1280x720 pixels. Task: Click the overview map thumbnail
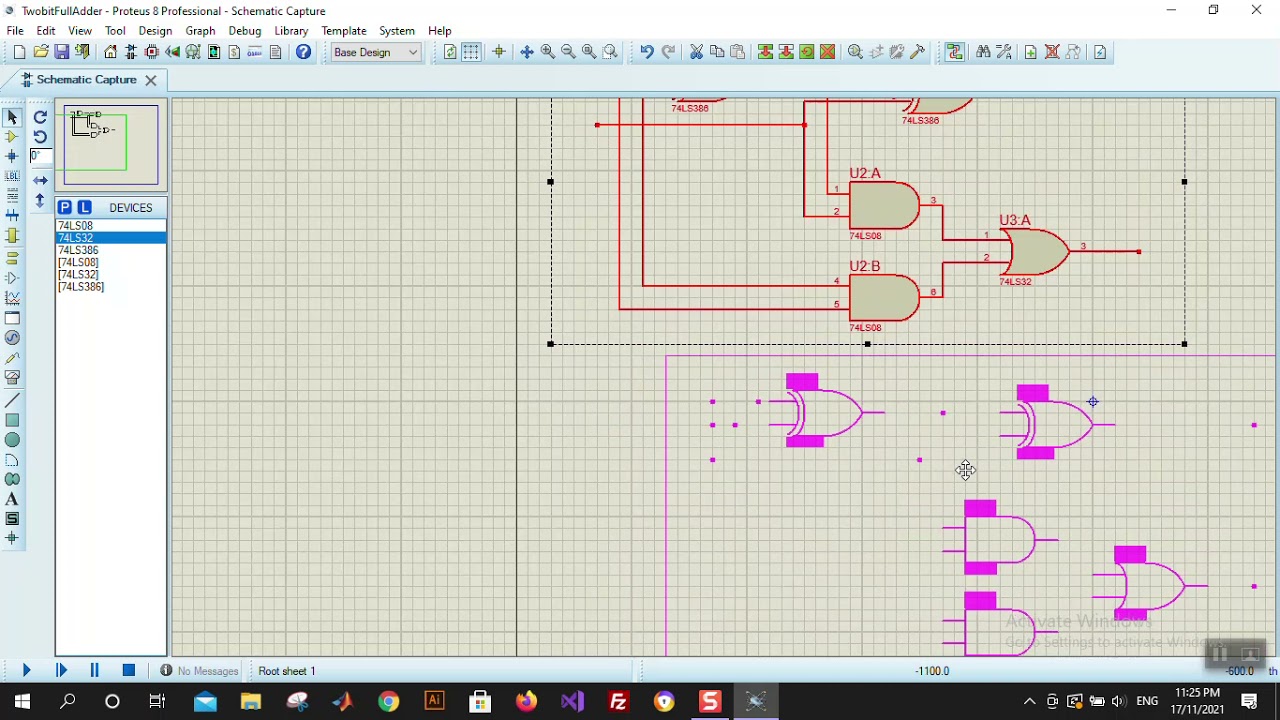click(x=111, y=145)
